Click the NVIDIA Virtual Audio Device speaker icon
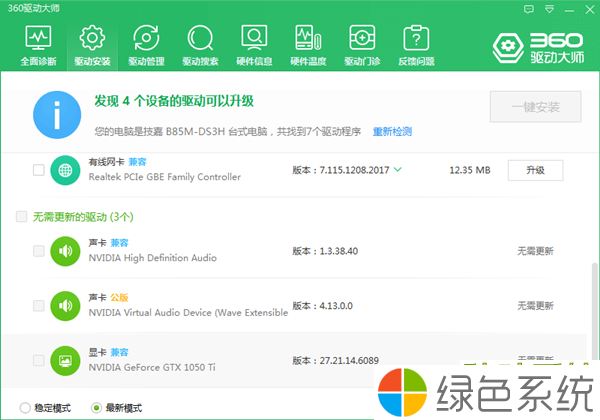Image resolution: width=600 pixels, height=420 pixels. coord(65,306)
